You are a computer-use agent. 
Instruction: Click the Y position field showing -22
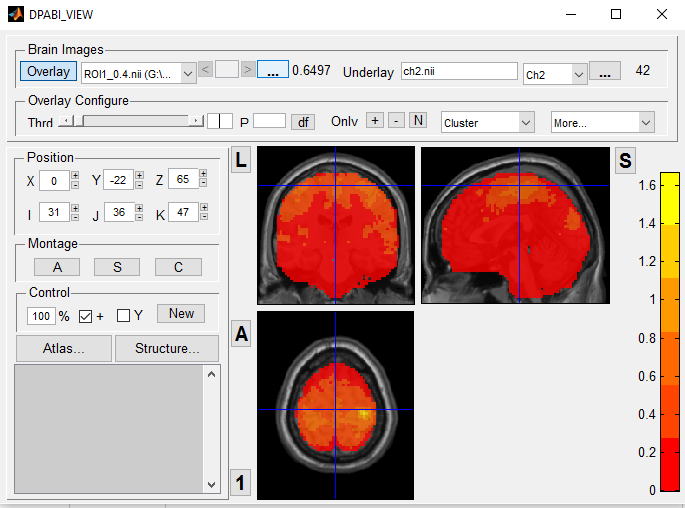coord(118,180)
